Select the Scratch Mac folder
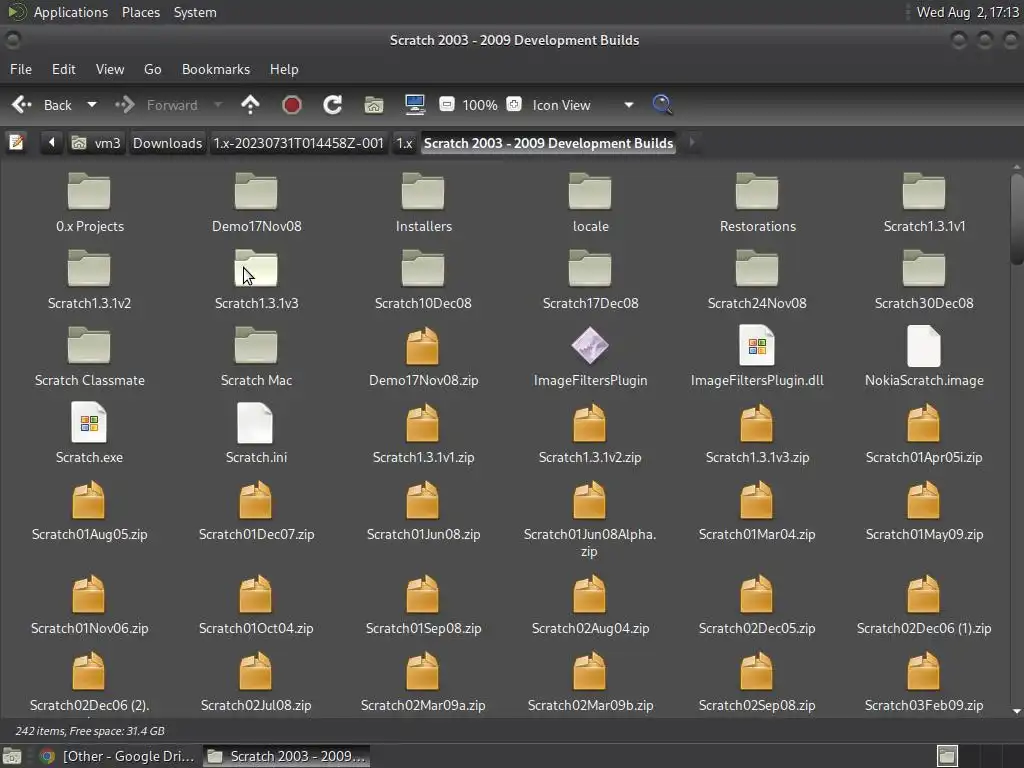1024x768 pixels. 257,357
